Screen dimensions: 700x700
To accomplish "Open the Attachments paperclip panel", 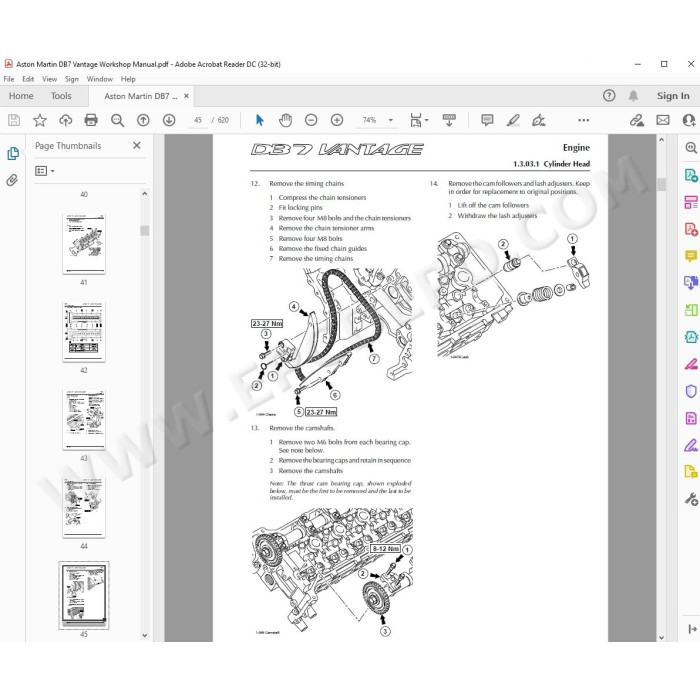I will pos(12,180).
